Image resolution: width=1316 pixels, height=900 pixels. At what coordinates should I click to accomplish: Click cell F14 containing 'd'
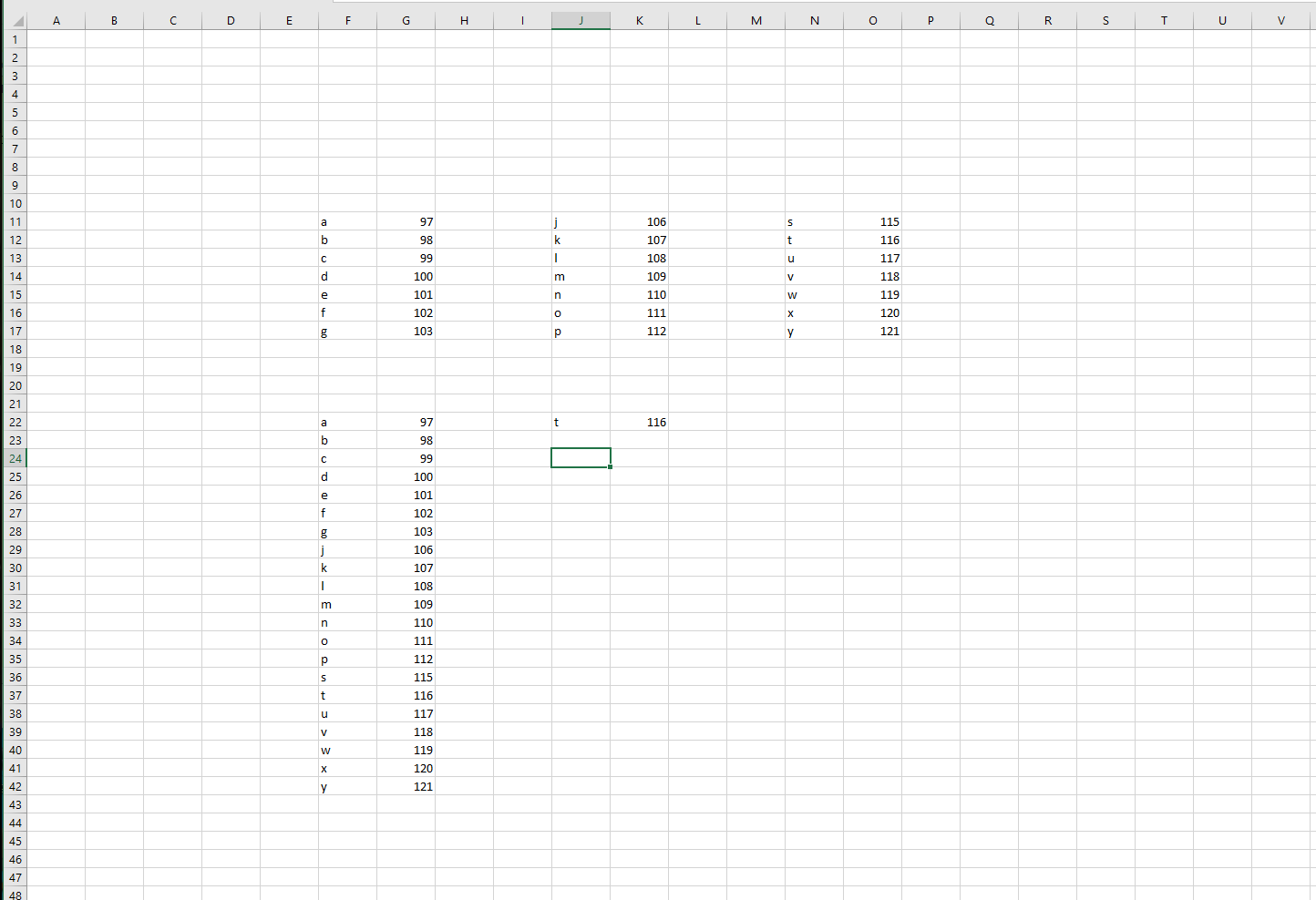pos(348,276)
